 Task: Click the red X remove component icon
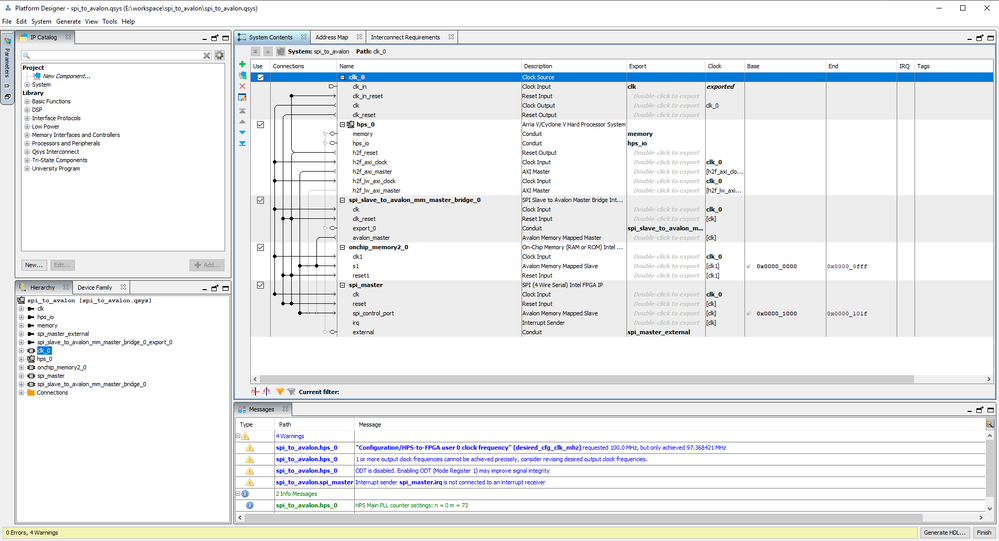[x=242, y=86]
